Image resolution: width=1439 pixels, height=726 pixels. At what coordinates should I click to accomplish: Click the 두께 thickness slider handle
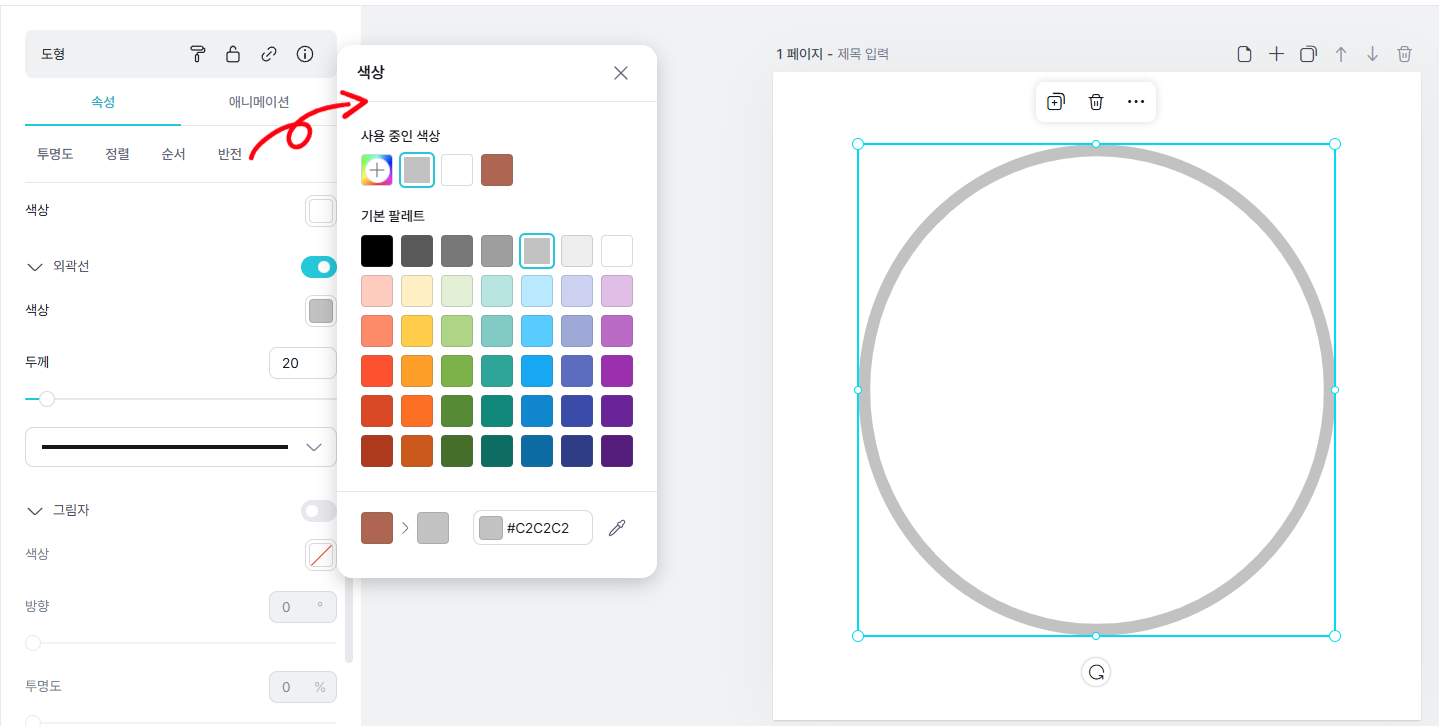pos(46,399)
